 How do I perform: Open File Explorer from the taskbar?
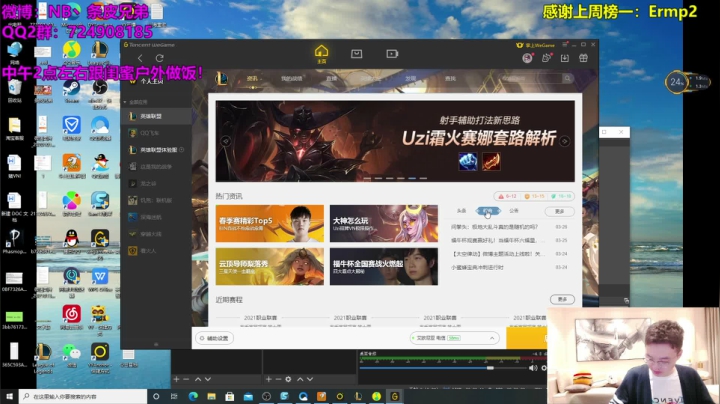click(211, 396)
